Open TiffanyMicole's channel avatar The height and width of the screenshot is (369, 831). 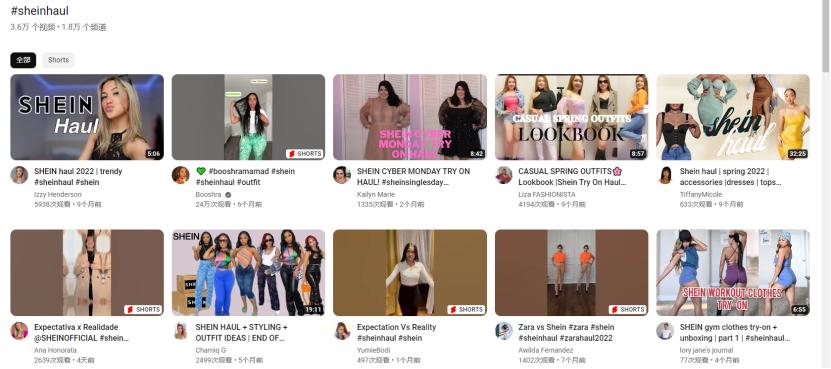pyautogui.click(x=665, y=175)
